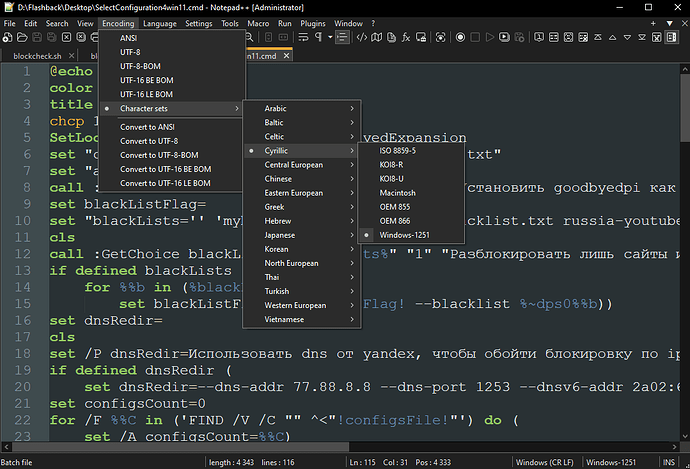
Task: Click Windows-1251 encoding in status bar
Action: pos(611,462)
